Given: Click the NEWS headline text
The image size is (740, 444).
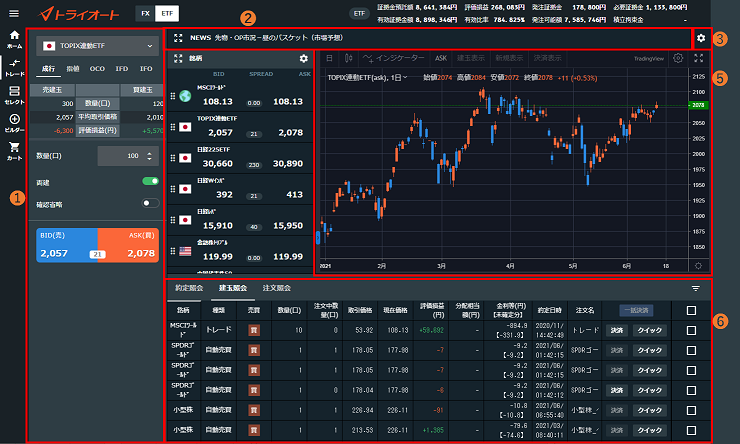Looking at the screenshot, I should point(278,38).
